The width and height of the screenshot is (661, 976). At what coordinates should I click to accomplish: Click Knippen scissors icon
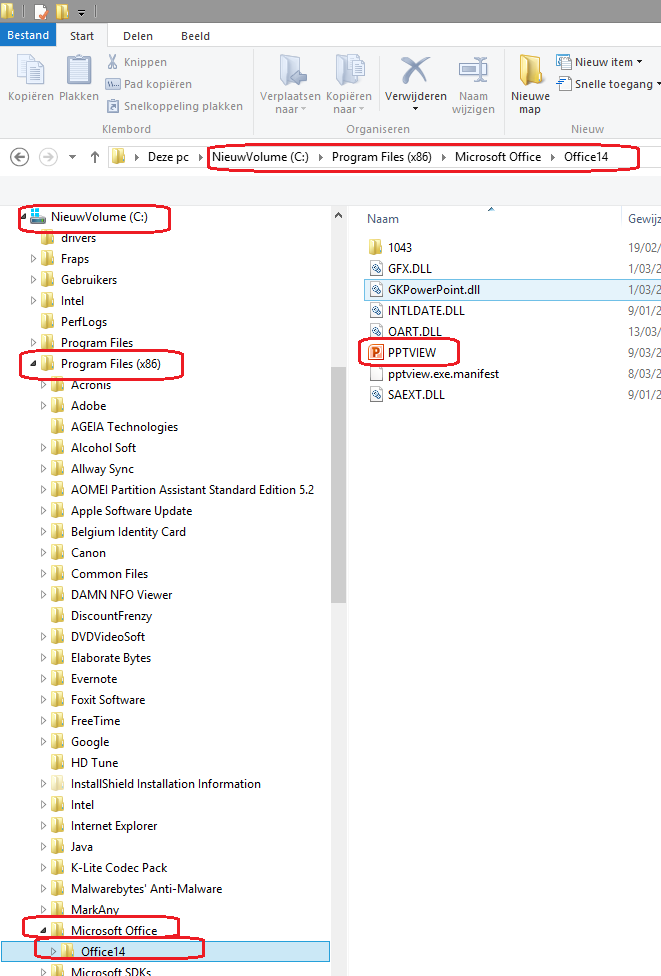(x=113, y=62)
